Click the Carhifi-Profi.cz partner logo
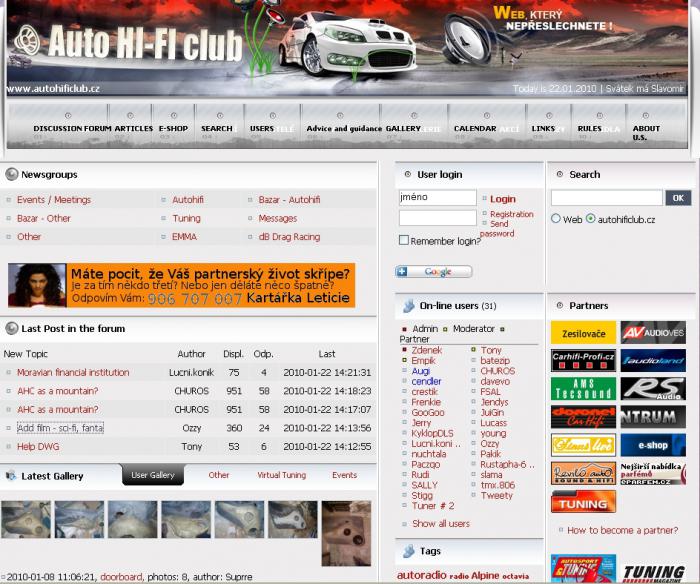This screenshot has width=700, height=584. (x=583, y=360)
